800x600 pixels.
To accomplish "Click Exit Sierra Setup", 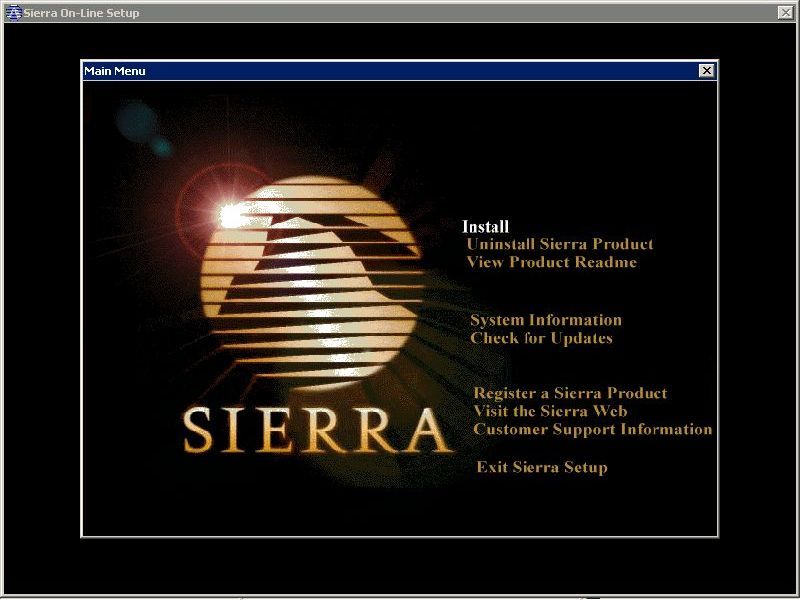I will 541,467.
